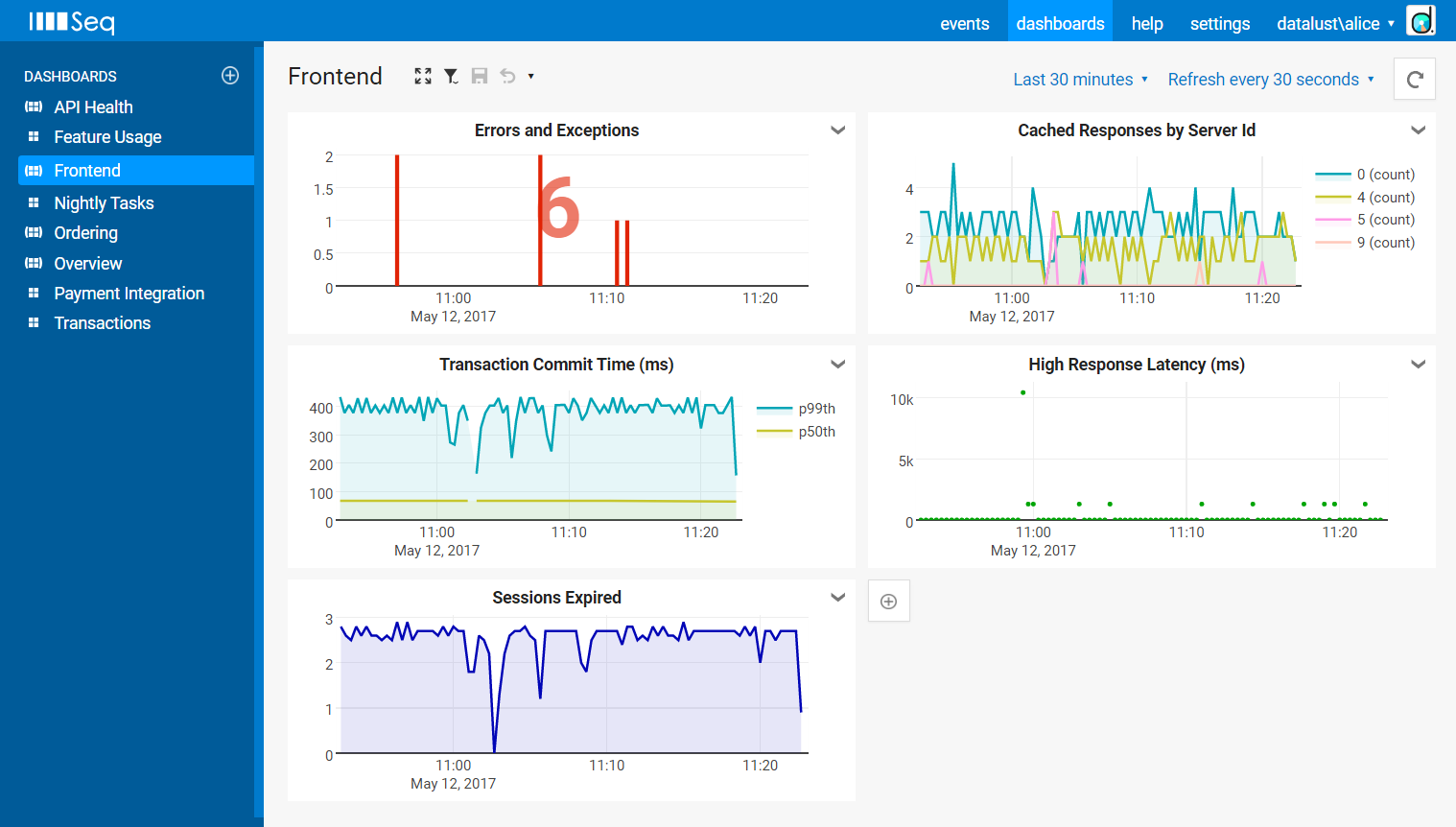Add a new dashboard with plus icon

[x=230, y=76]
